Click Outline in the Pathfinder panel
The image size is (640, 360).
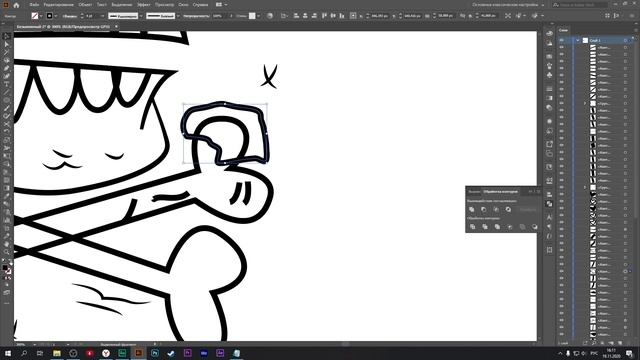tap(522, 227)
